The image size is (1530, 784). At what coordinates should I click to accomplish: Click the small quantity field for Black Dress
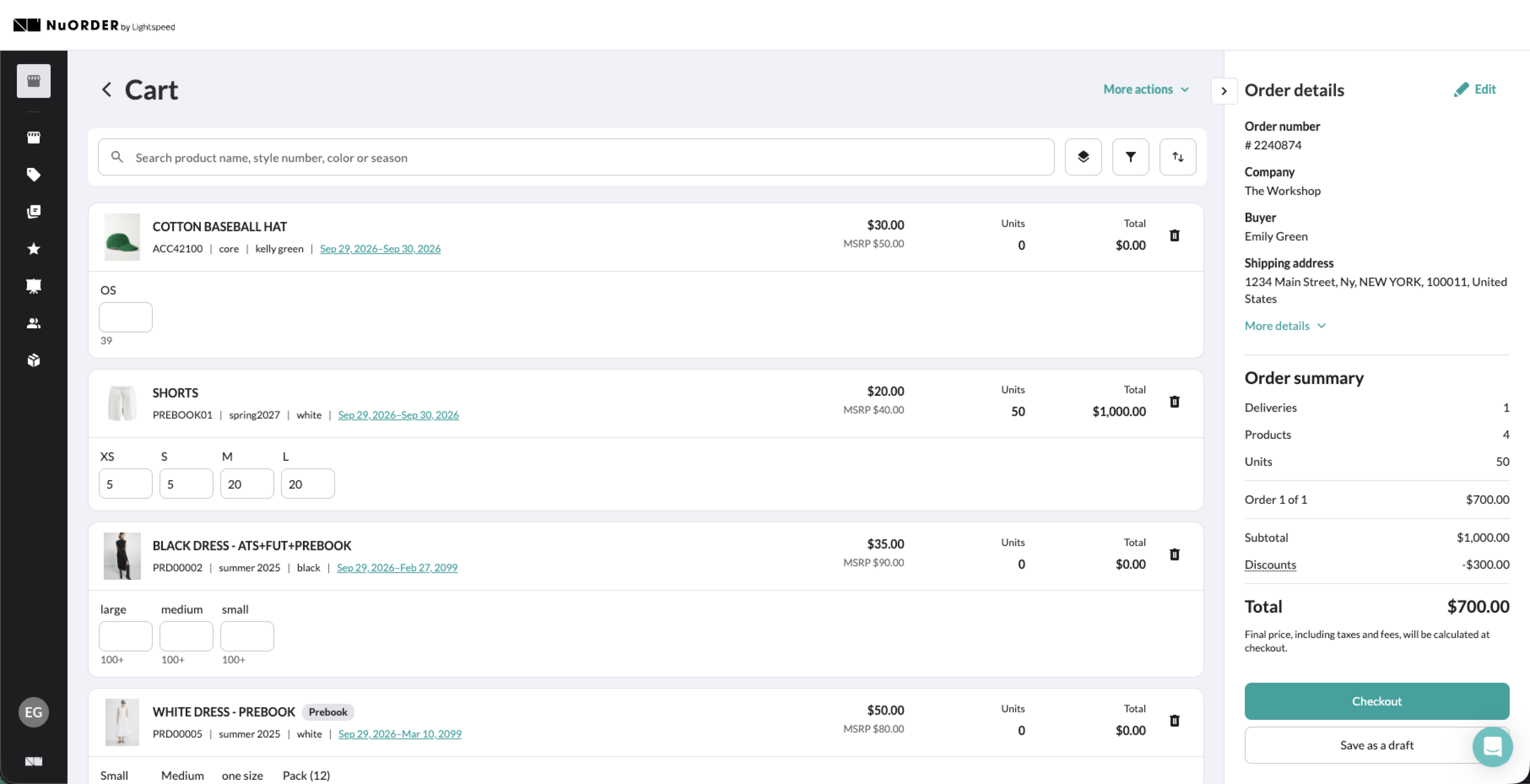pos(247,636)
